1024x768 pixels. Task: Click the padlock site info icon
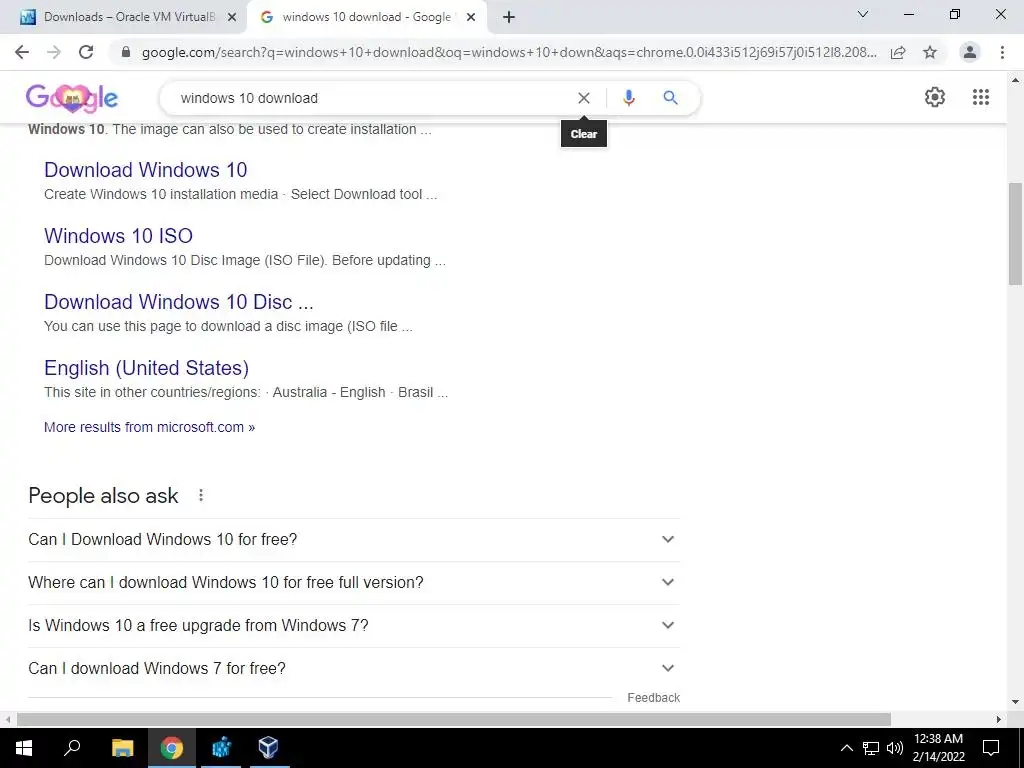126,52
